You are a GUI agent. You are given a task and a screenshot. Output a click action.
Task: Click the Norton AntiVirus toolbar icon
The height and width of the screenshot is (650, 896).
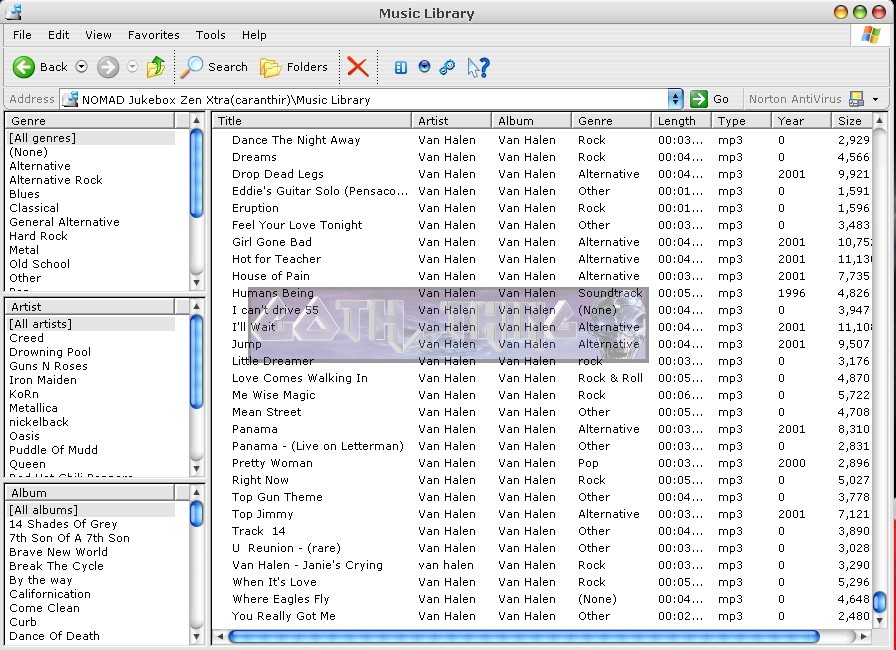[856, 99]
